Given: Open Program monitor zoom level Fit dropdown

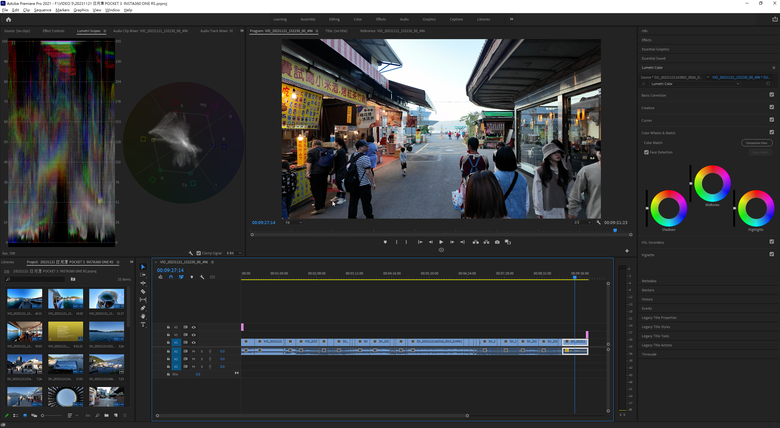Looking at the screenshot, I should coord(292,222).
